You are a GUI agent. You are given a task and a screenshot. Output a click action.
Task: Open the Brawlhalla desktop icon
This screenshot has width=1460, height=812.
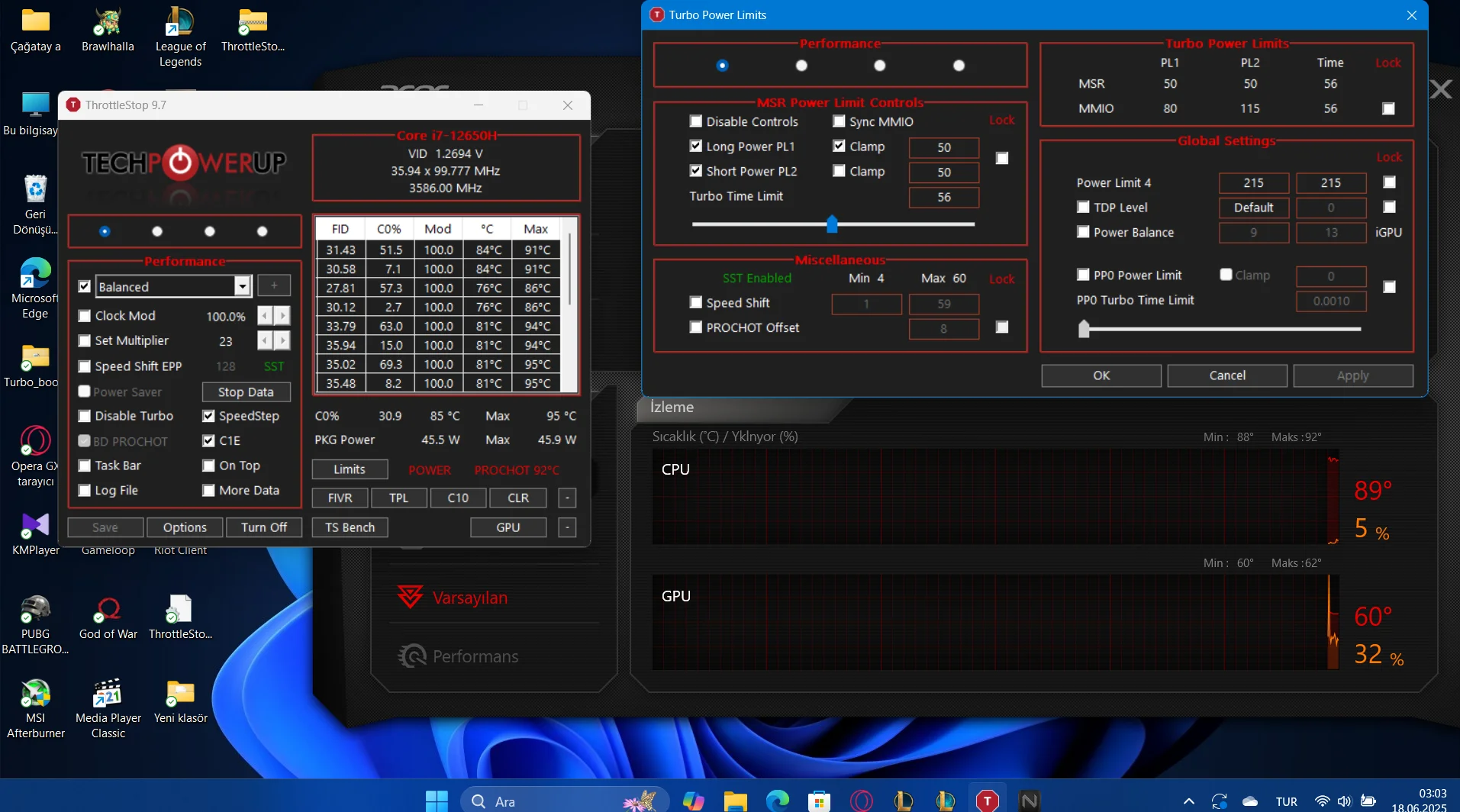(108, 23)
